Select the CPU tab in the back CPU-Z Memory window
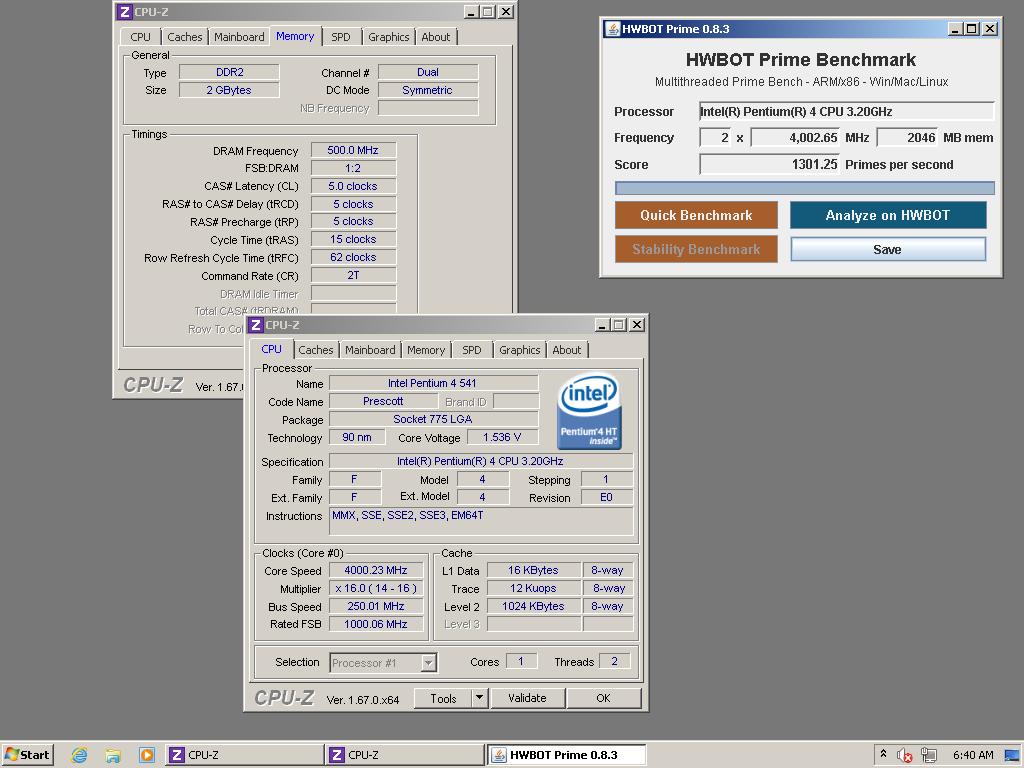1024x768 pixels. 140,37
